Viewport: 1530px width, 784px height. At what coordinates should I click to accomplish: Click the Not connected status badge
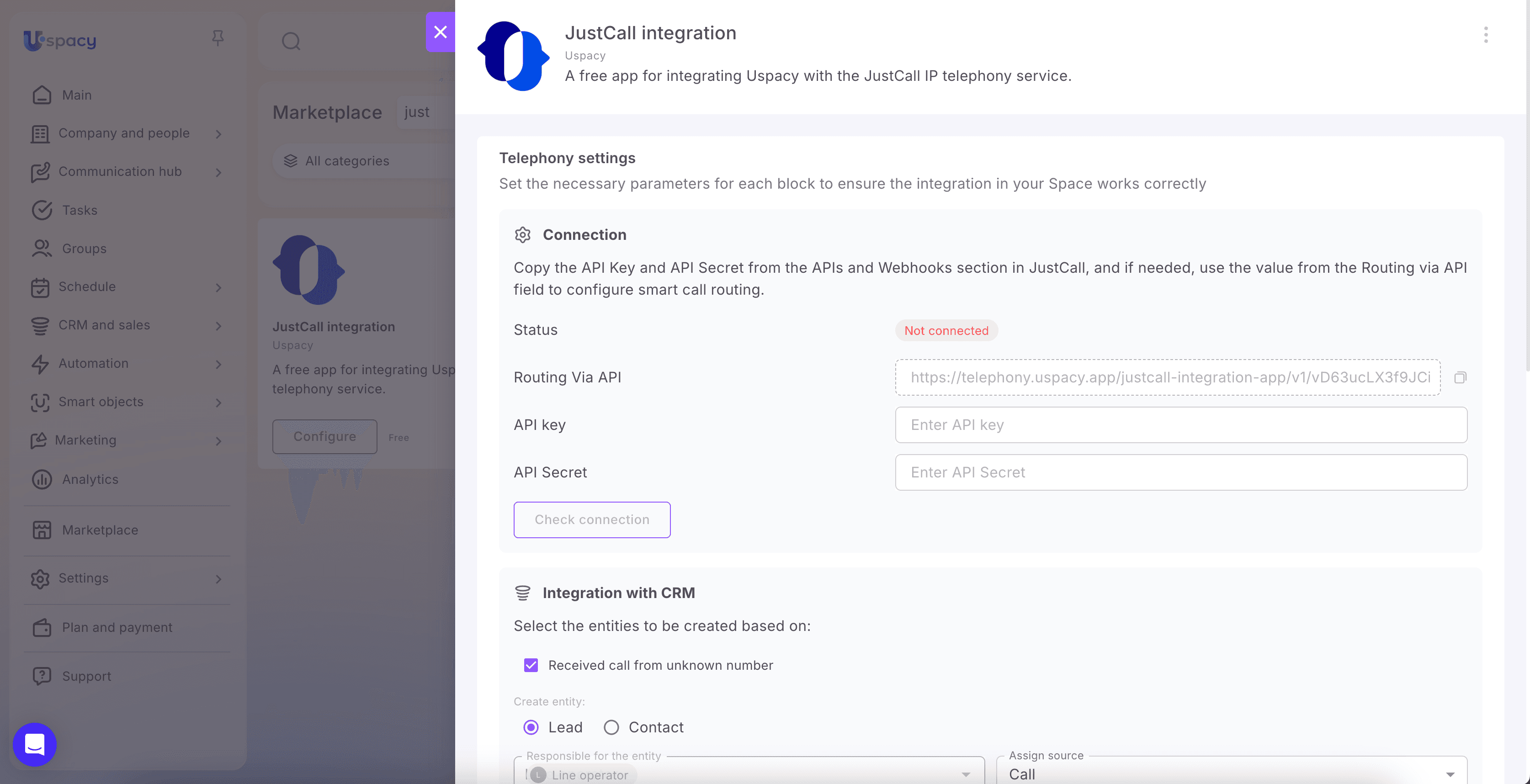[x=946, y=331]
